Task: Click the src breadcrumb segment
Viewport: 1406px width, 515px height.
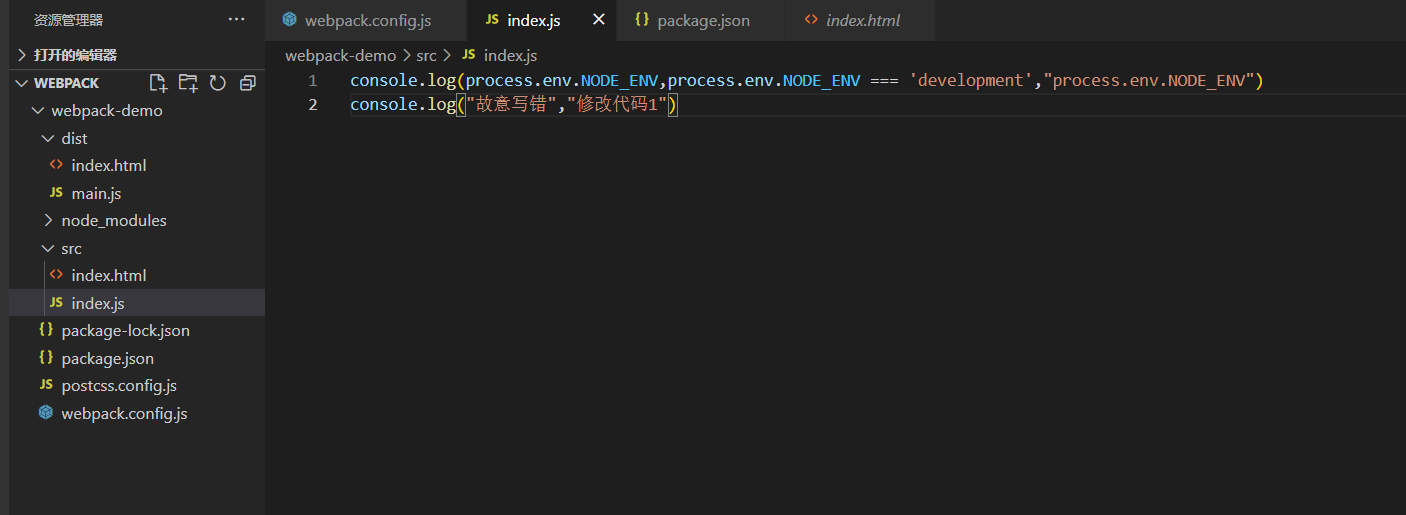Action: click(427, 56)
